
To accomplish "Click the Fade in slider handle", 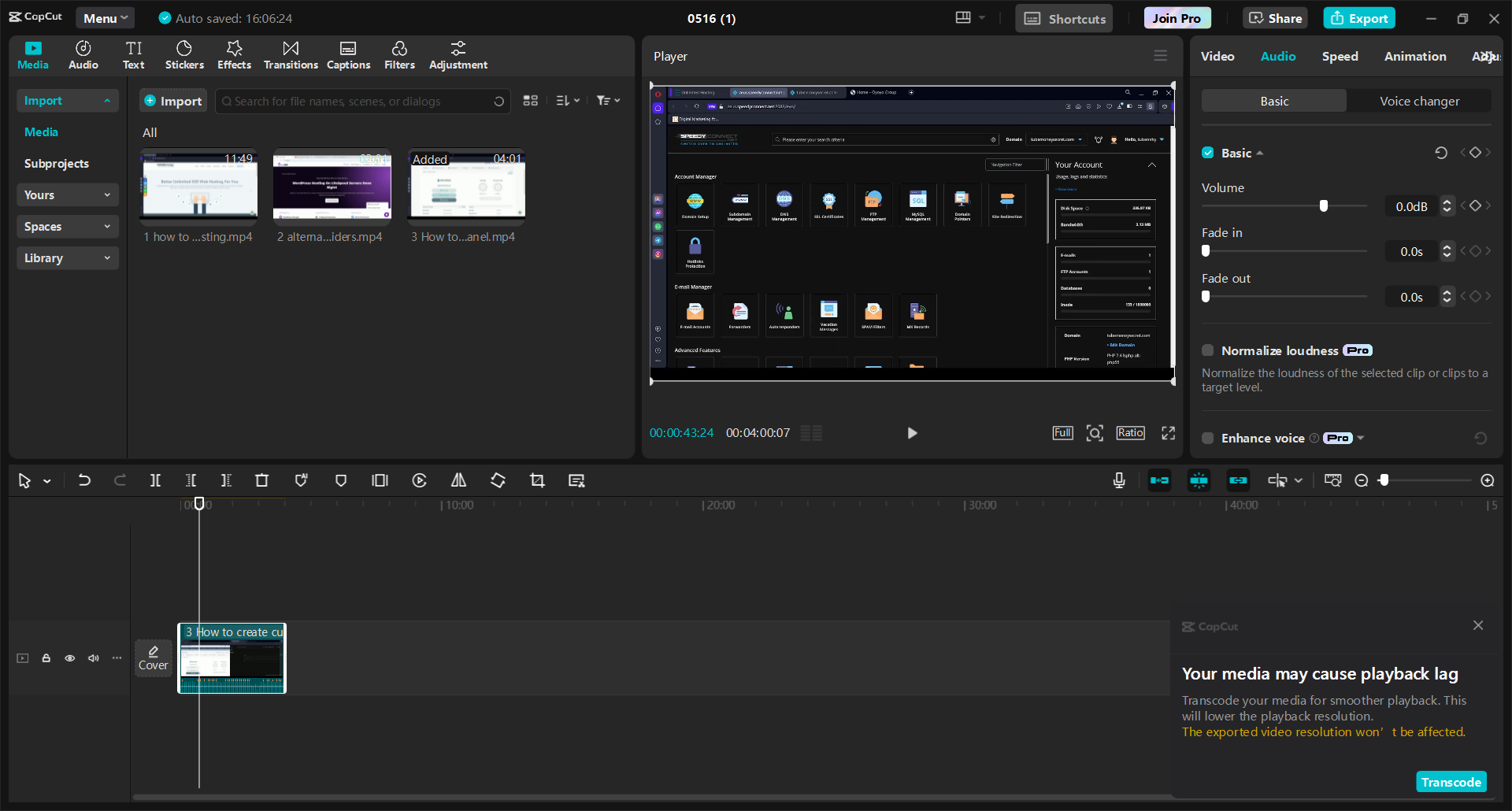I will coord(1206,251).
